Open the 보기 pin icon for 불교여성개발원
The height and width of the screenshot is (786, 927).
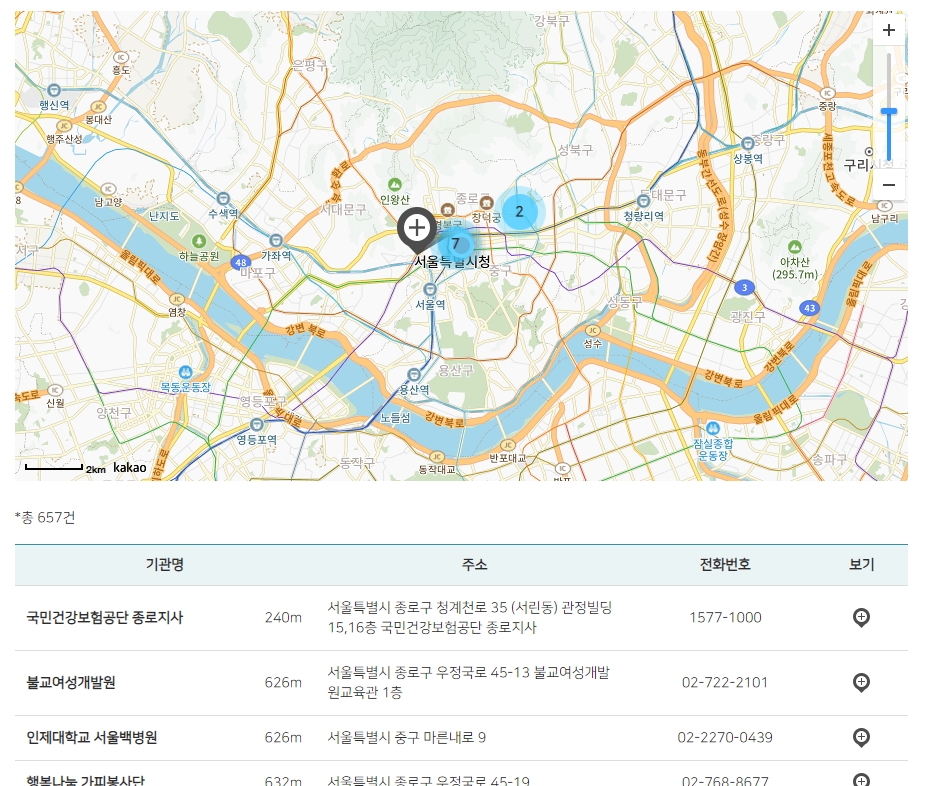[x=860, y=683]
